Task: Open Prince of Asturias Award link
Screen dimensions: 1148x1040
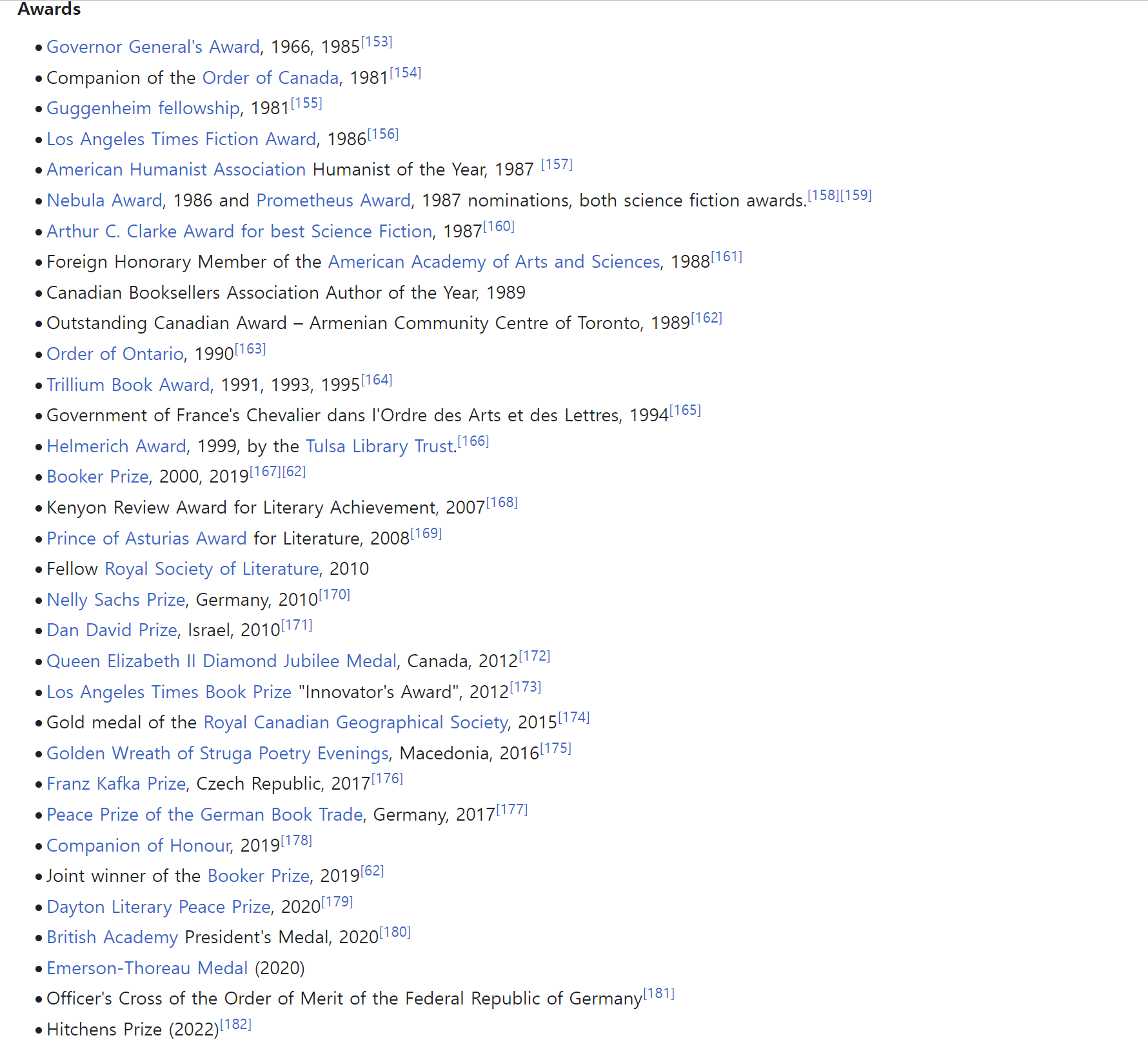Action: click(x=146, y=539)
